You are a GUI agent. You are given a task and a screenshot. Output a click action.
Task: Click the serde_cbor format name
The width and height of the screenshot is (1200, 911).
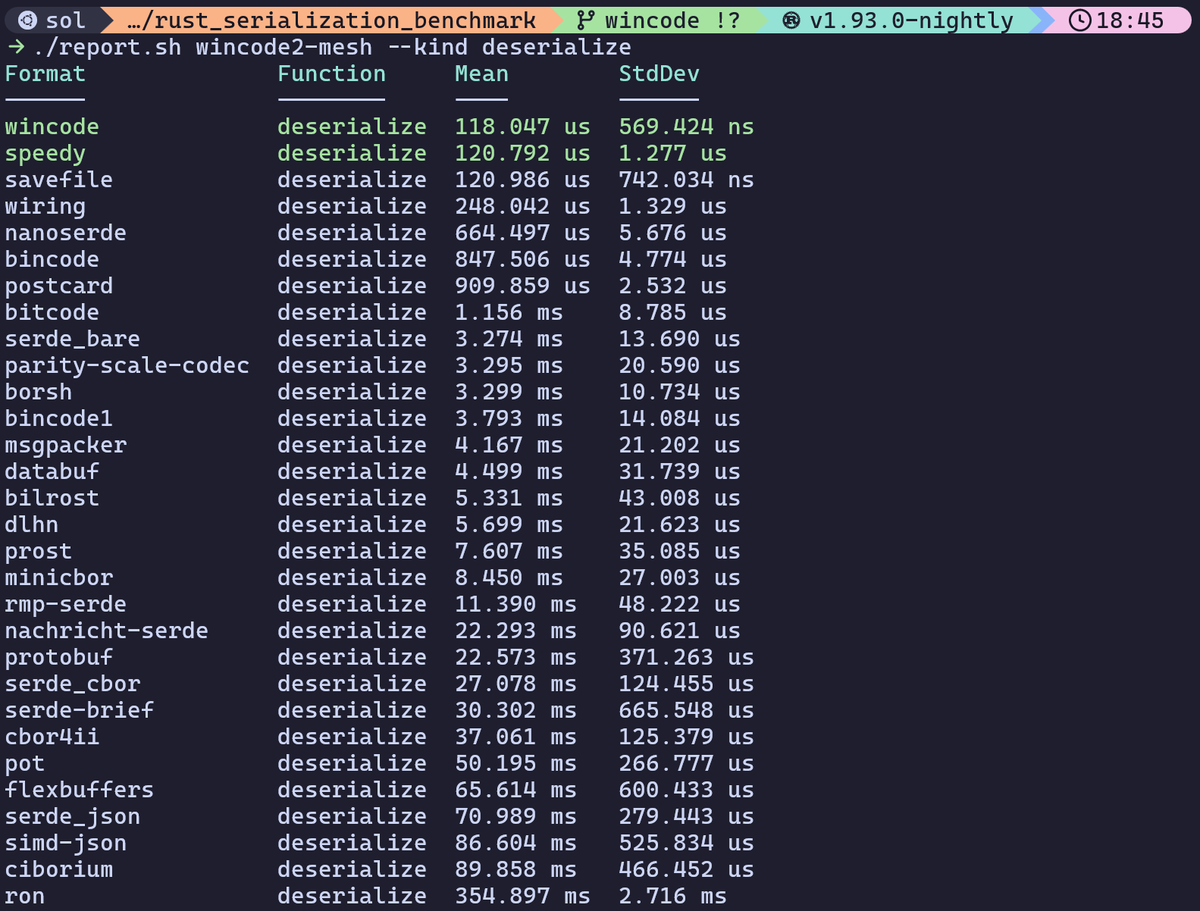point(72,683)
